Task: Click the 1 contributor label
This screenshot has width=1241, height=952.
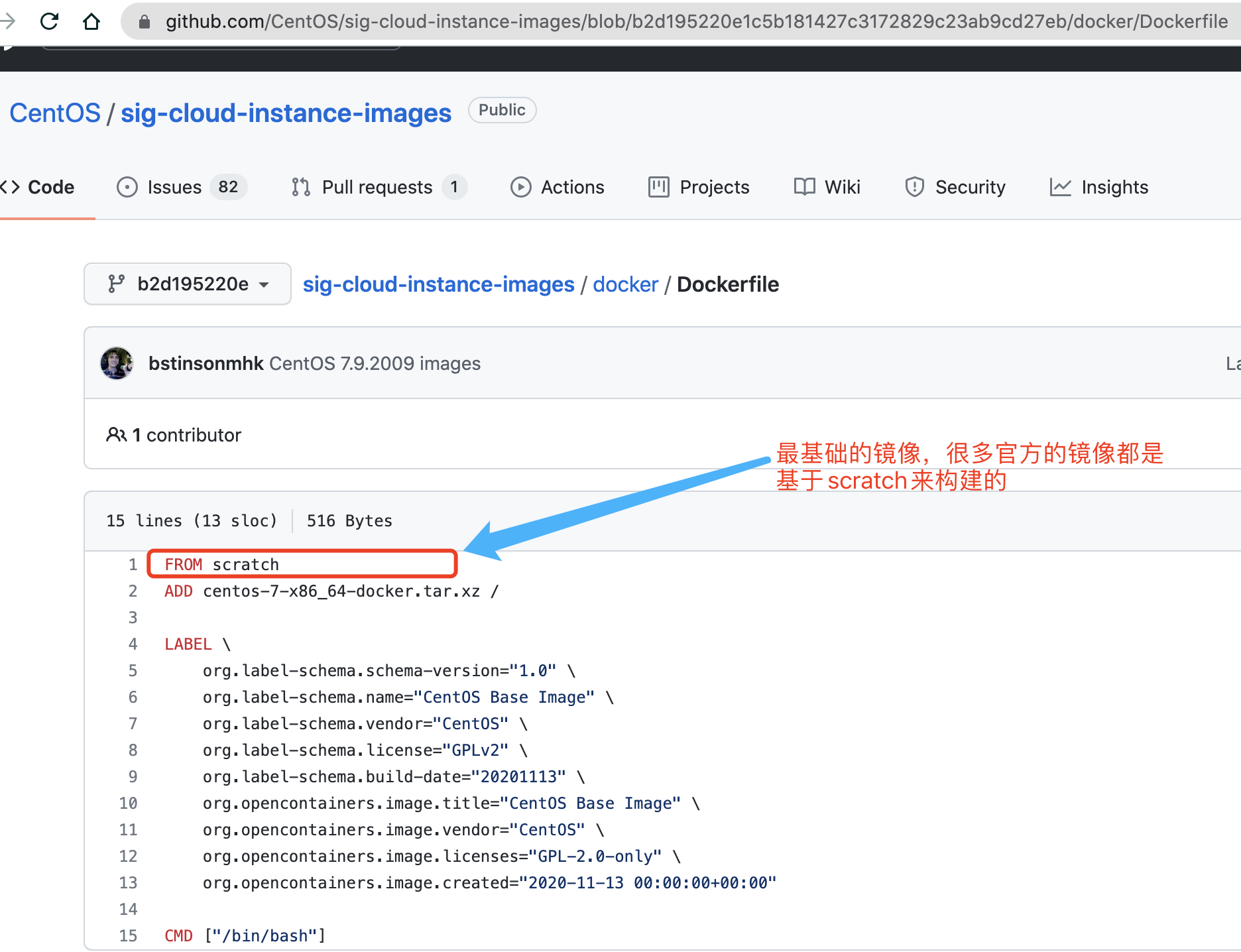Action: coord(187,435)
